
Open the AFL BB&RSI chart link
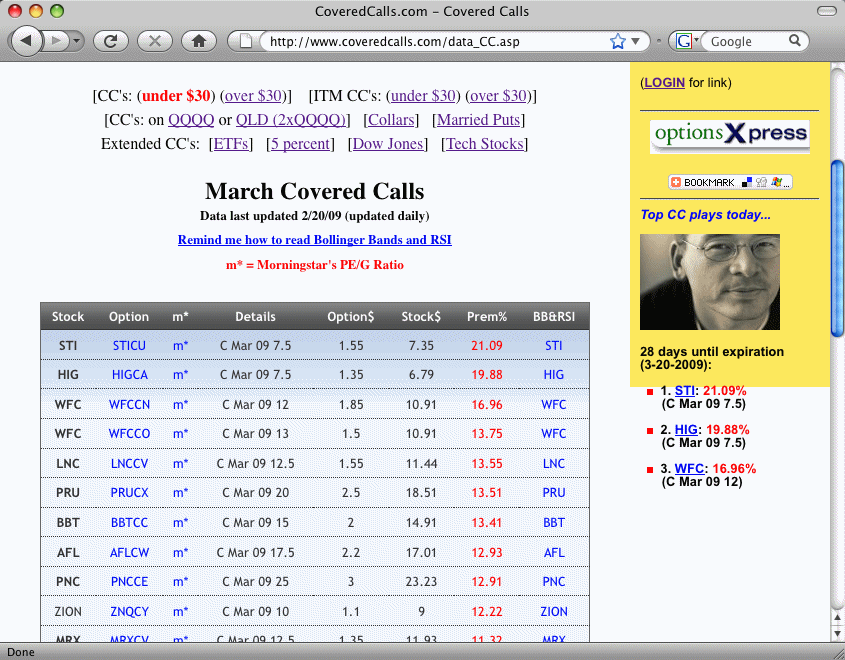[554, 552]
